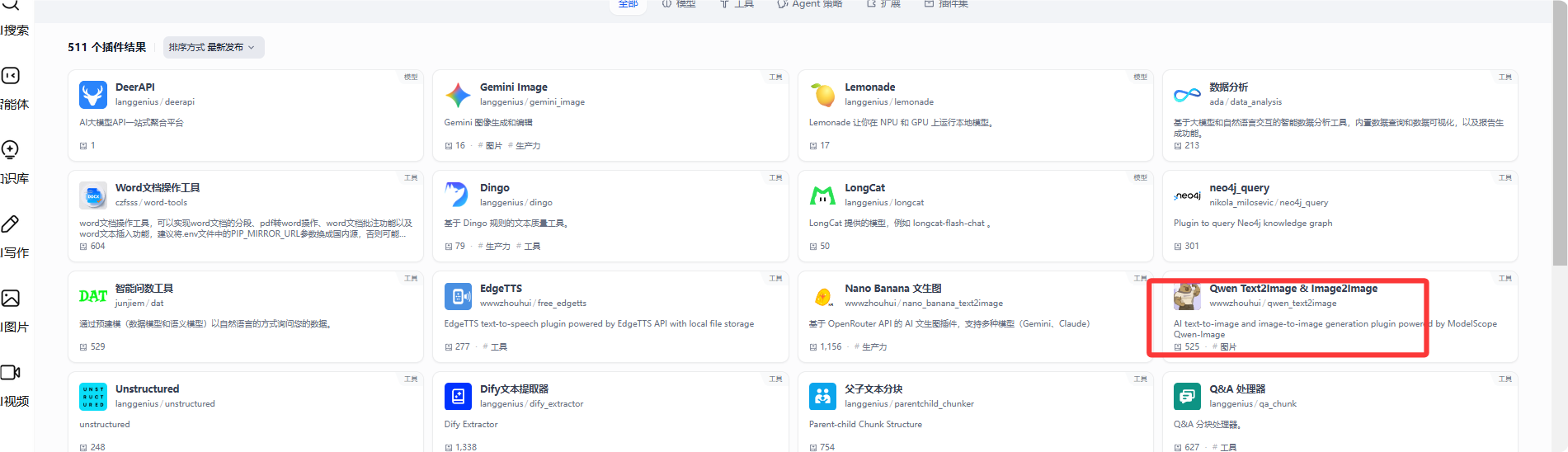Click the 父子文本分块 plugin icon

[822, 397]
